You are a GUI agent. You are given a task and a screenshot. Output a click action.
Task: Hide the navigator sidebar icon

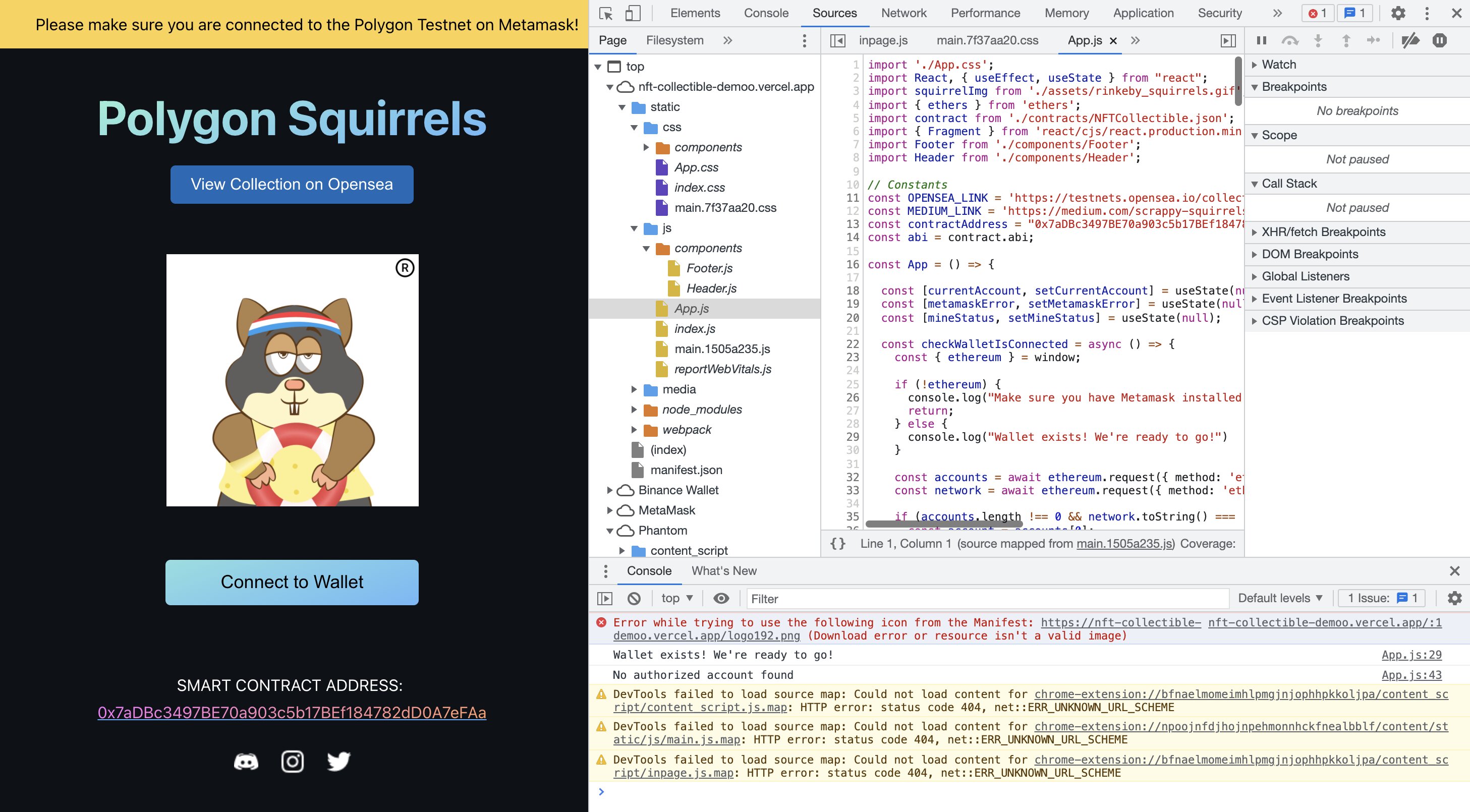click(x=837, y=40)
